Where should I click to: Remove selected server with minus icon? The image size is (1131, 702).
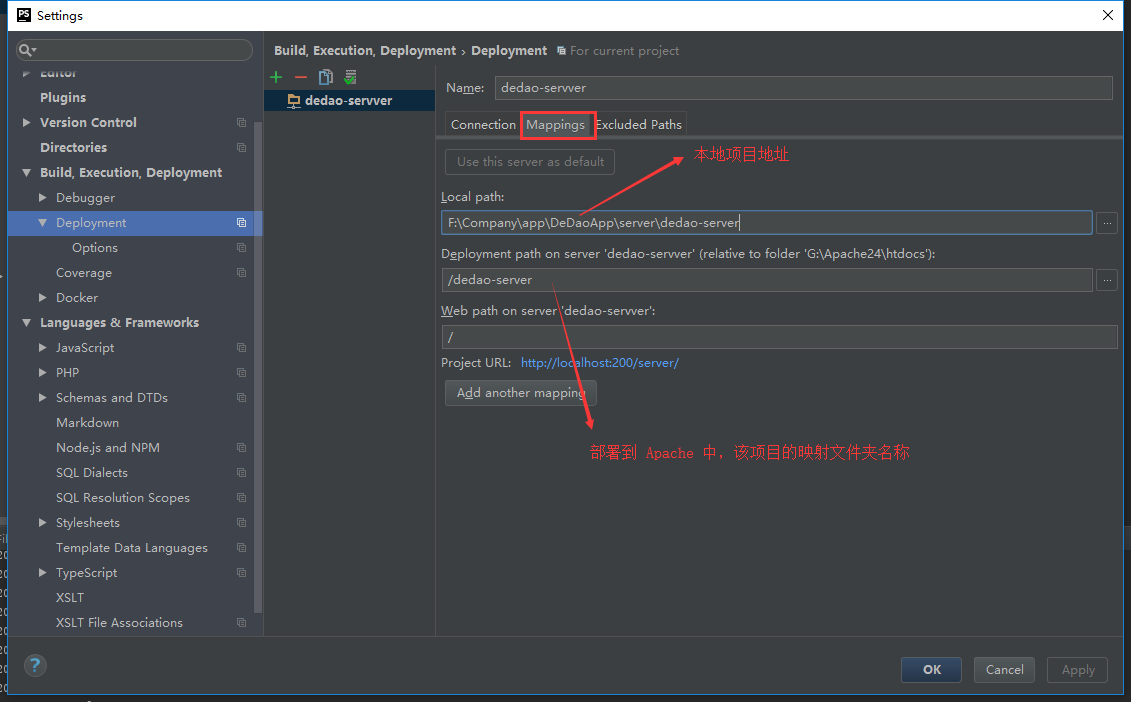click(x=301, y=77)
